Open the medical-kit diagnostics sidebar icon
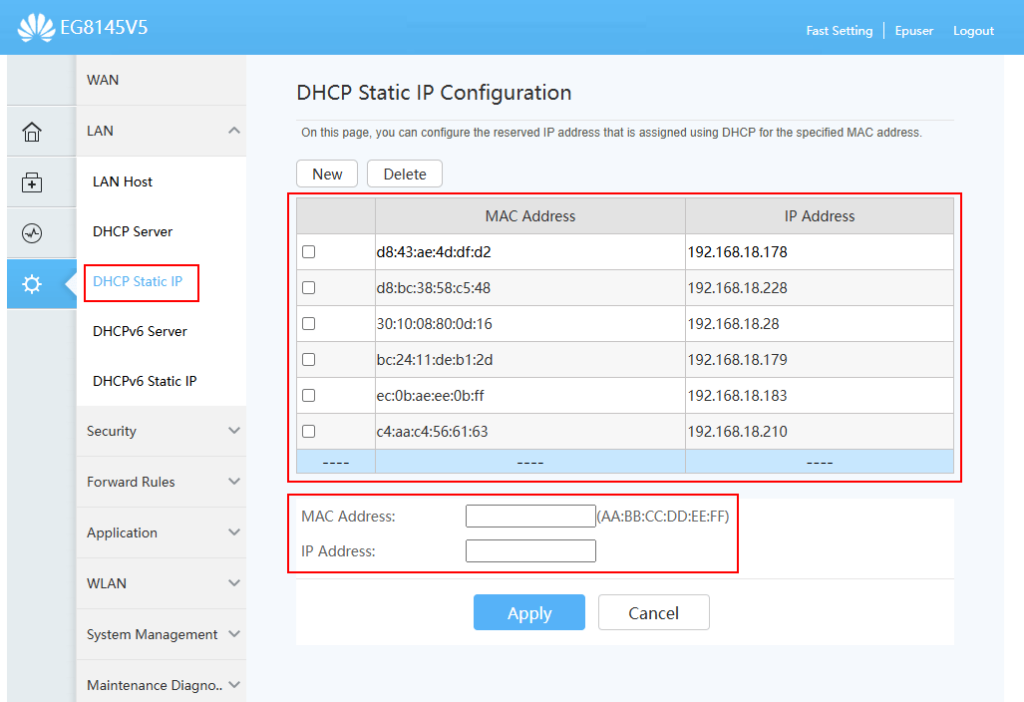This screenshot has width=1024, height=702. click(32, 182)
